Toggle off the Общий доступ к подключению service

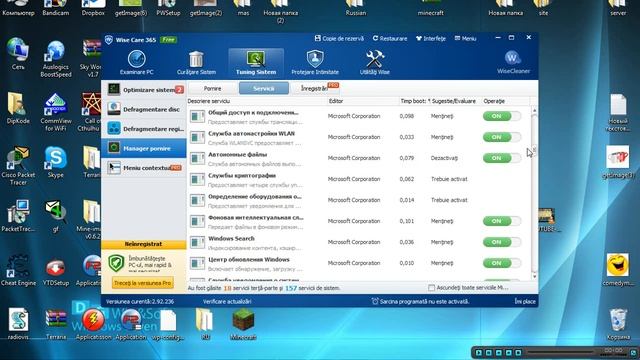(502, 116)
